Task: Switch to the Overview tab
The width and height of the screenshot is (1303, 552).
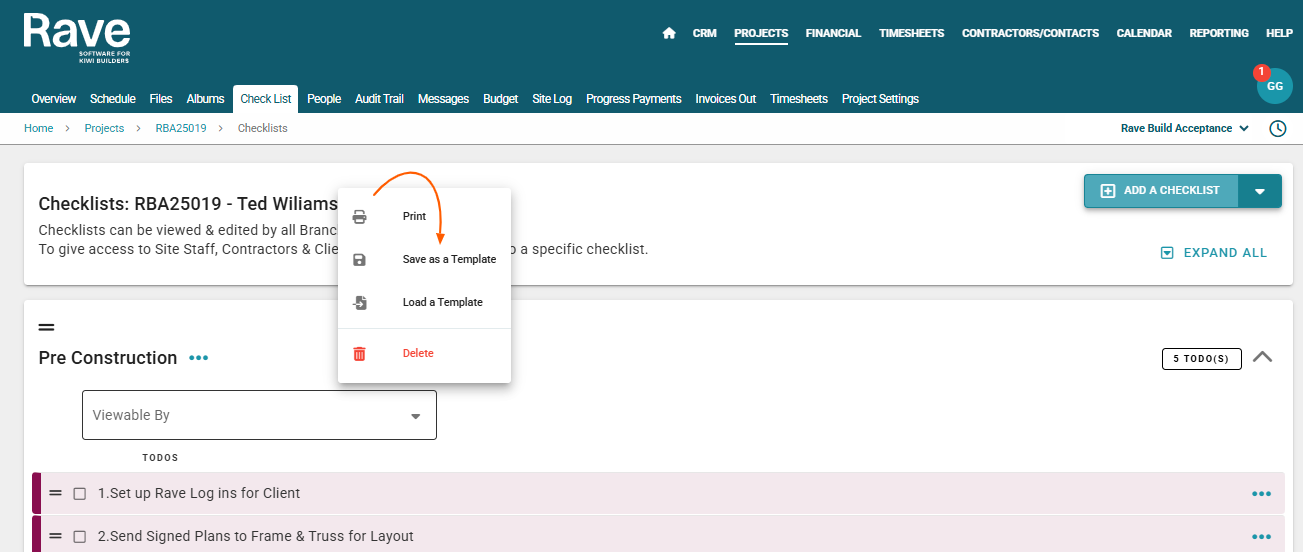Action: (x=54, y=99)
